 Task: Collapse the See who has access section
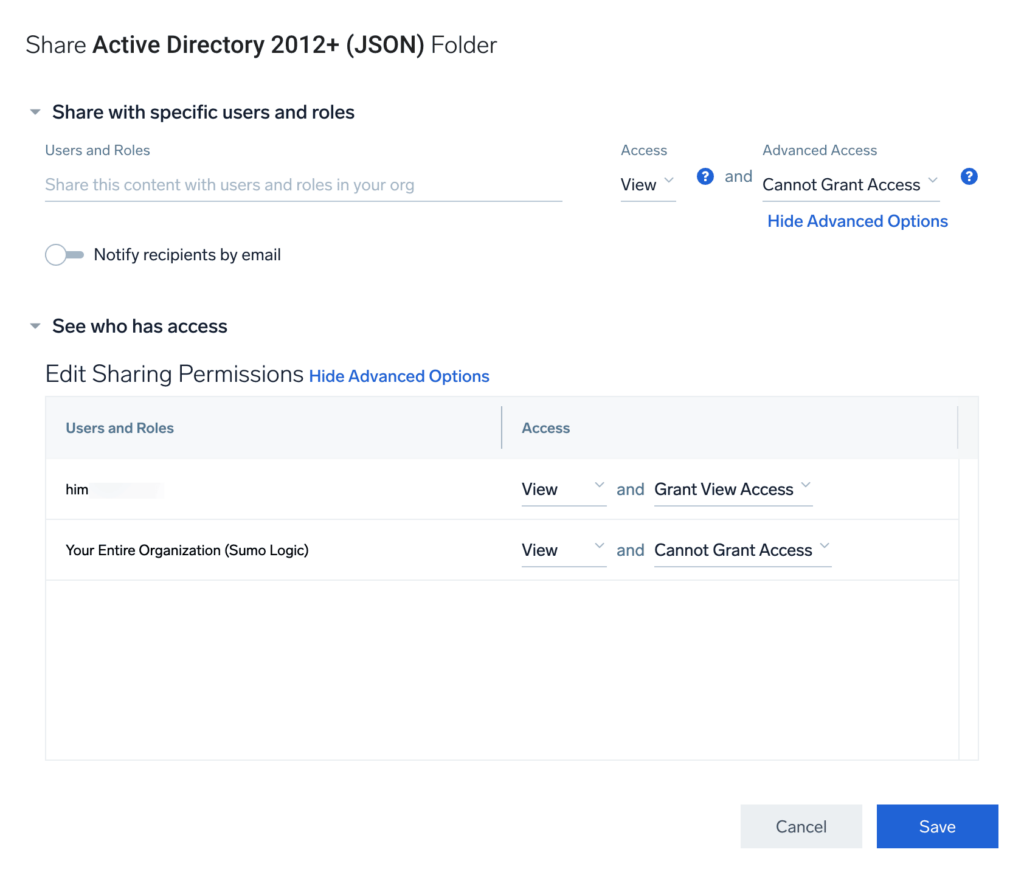point(35,326)
